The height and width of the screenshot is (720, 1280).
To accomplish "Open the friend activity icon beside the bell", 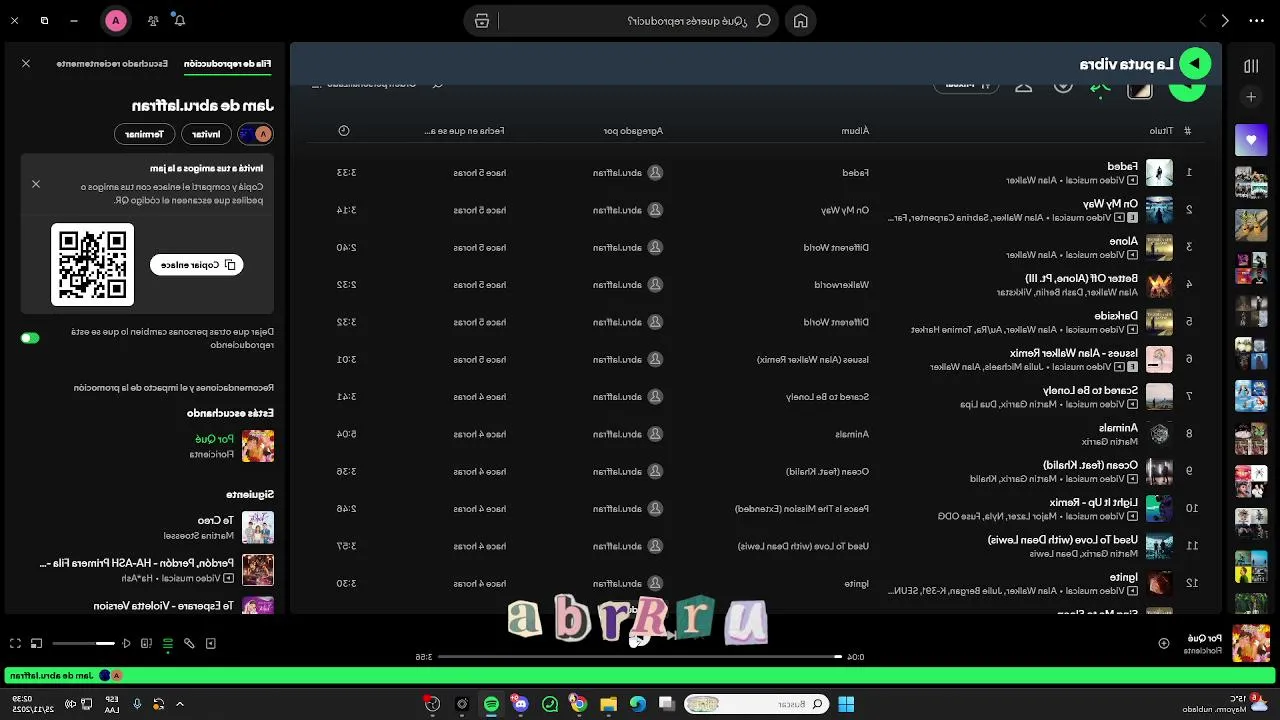I will click(x=152, y=20).
